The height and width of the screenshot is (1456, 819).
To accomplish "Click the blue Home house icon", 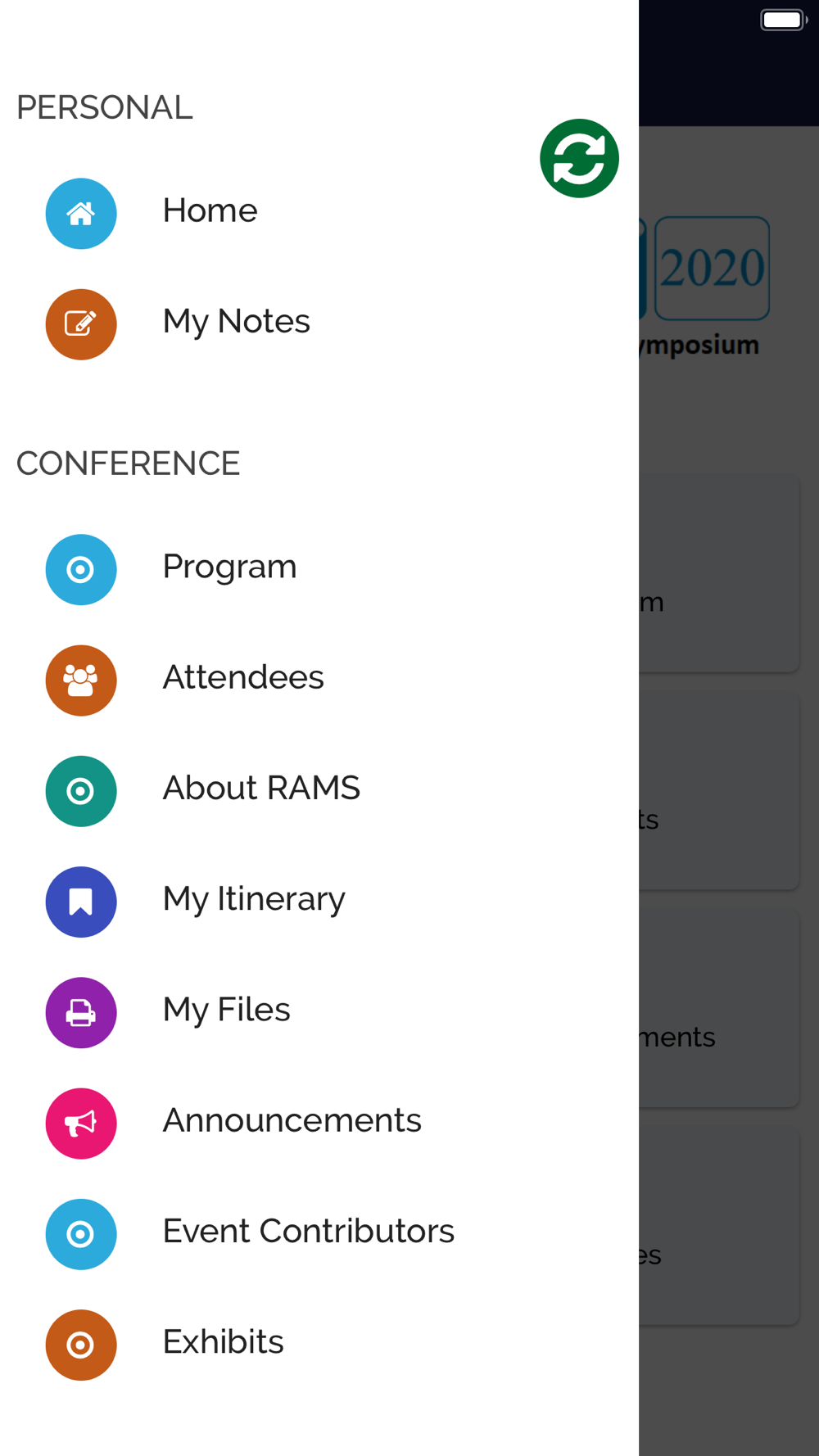I will coord(81,214).
